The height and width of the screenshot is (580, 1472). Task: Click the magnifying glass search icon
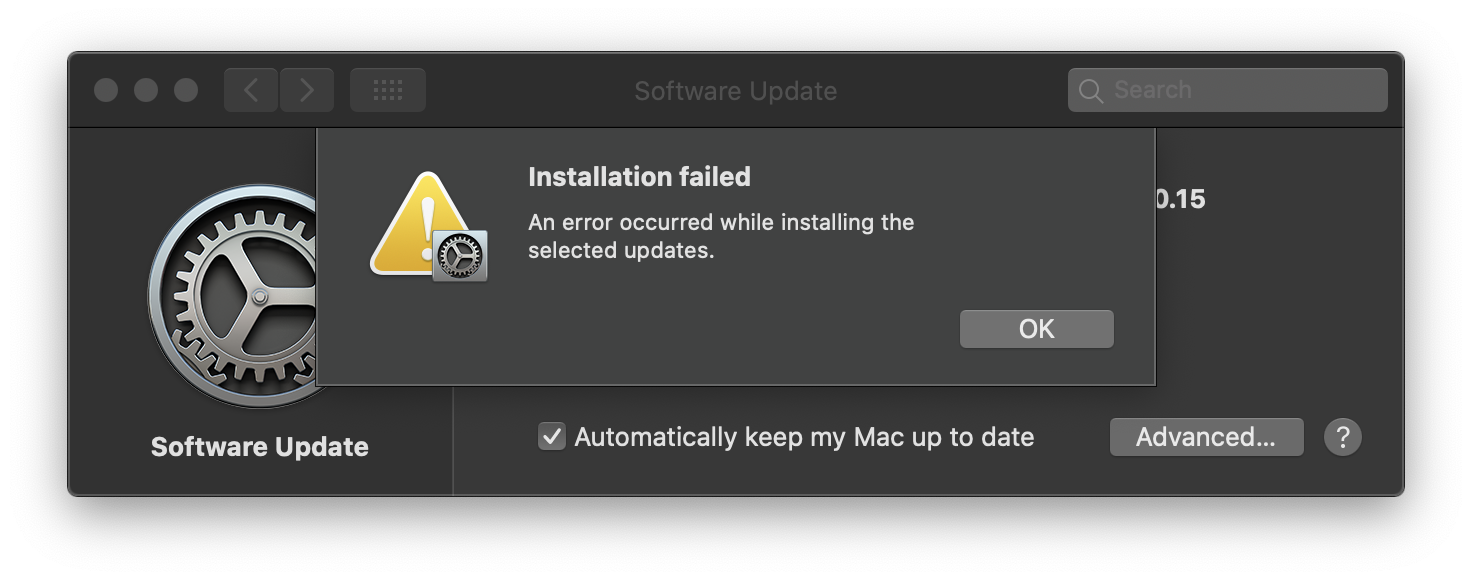point(1090,91)
